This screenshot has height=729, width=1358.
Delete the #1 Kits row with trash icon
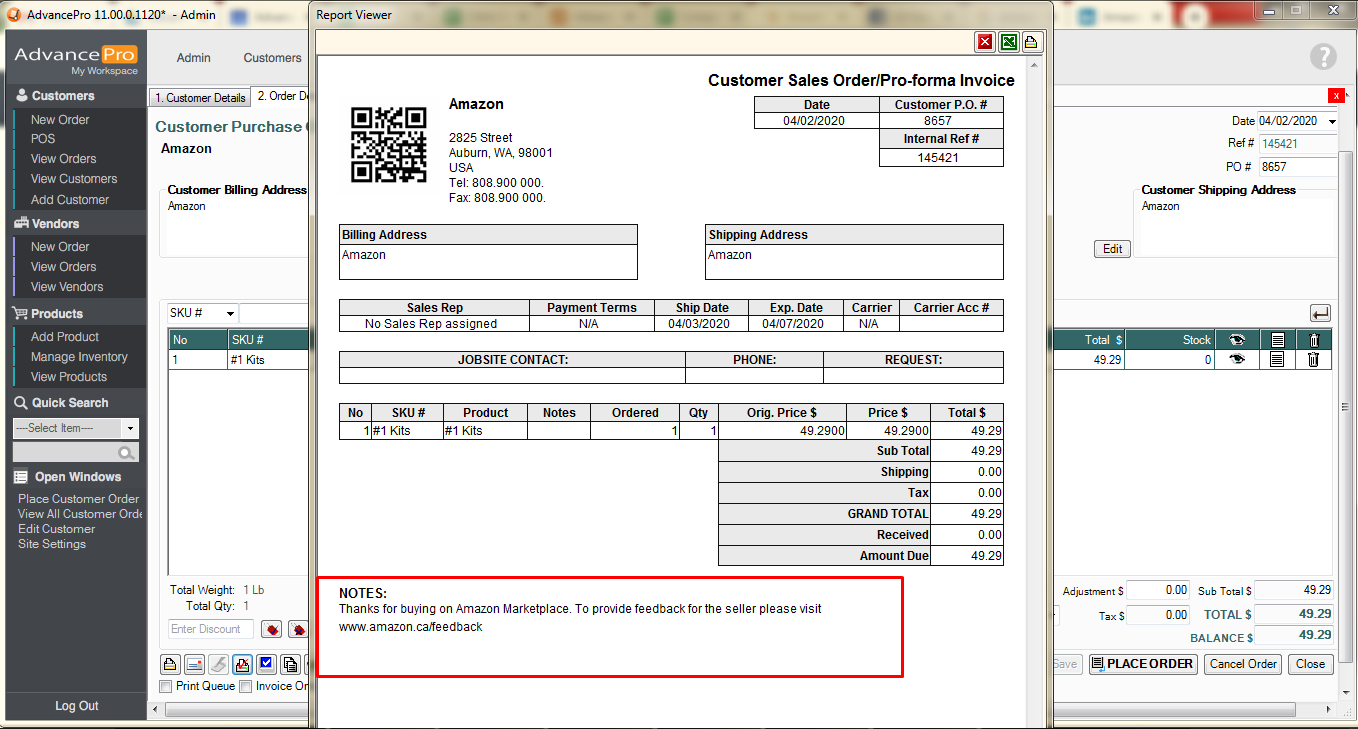[x=1313, y=360]
